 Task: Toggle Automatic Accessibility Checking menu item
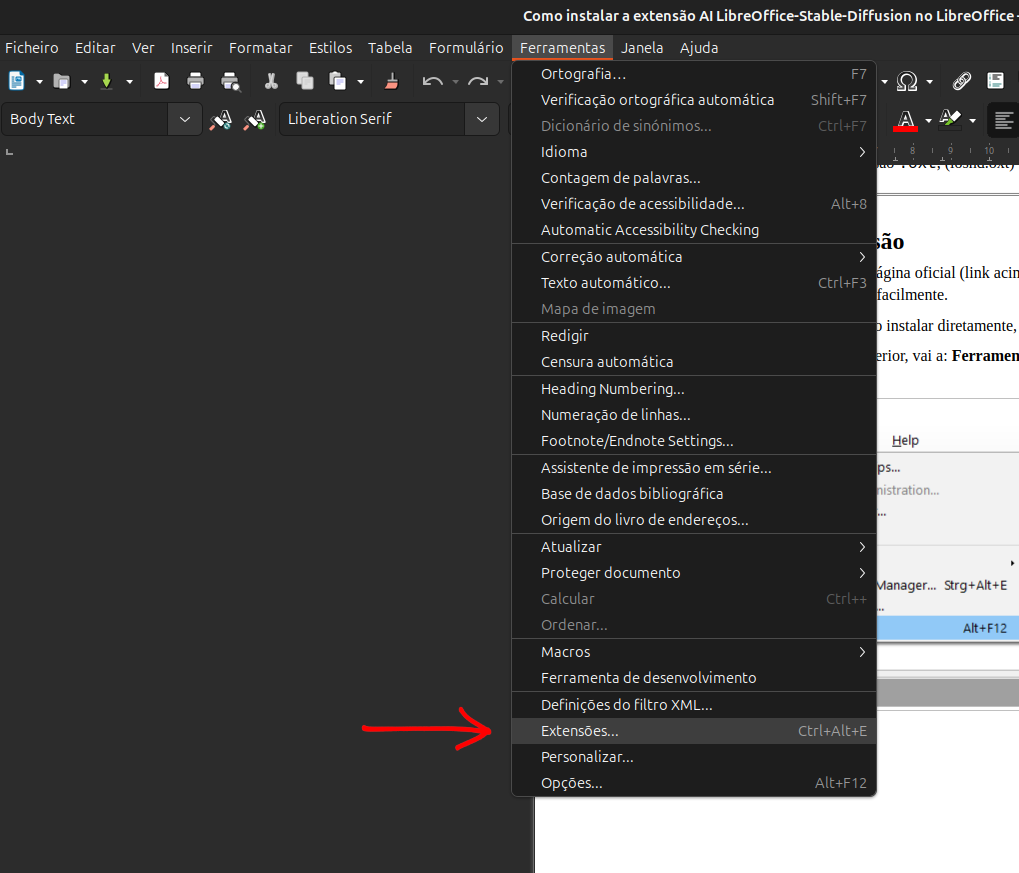[649, 230]
